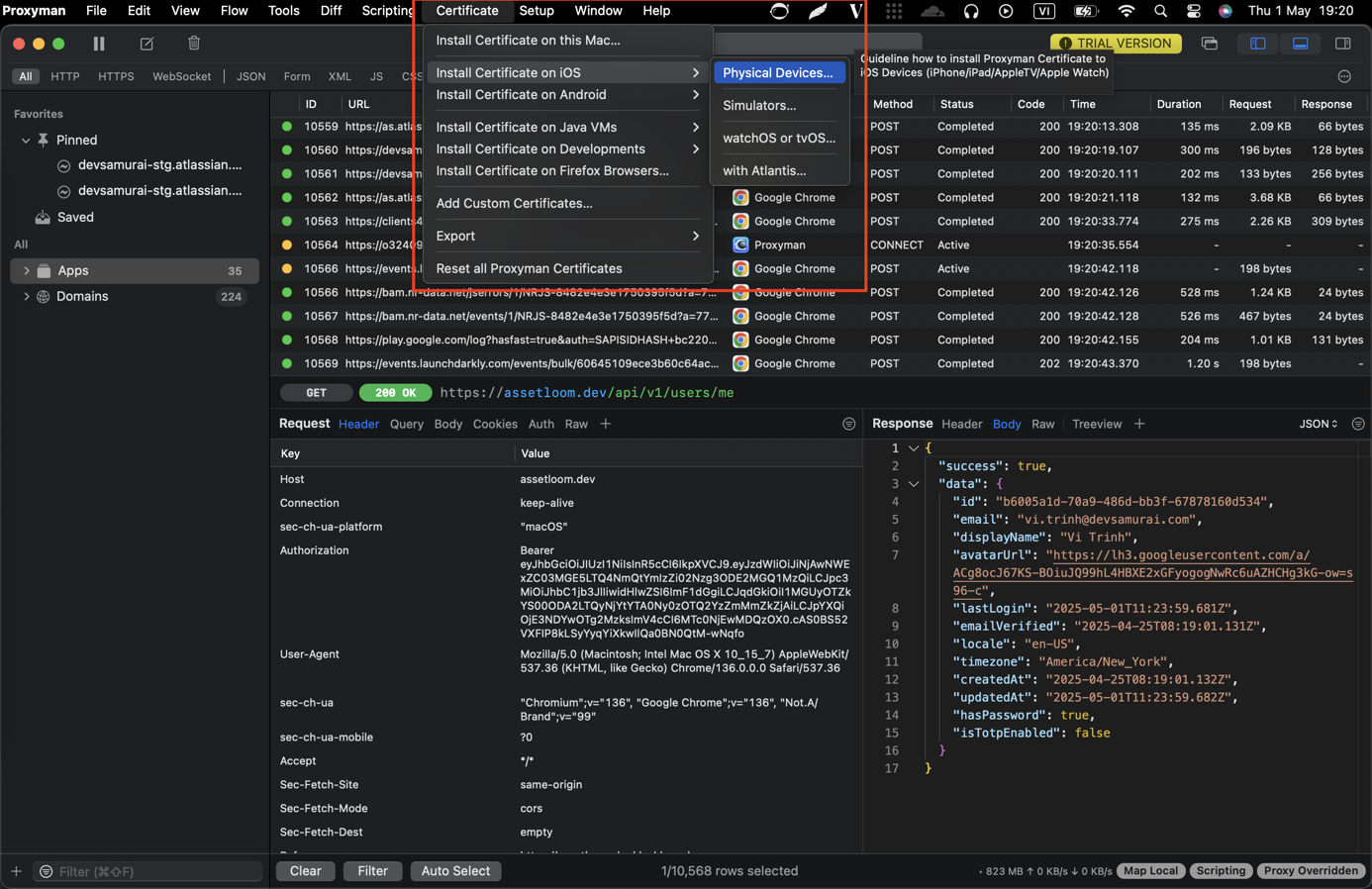The width and height of the screenshot is (1372, 889).
Task: Select watchOS or tvOS option
Action: [x=778, y=138]
